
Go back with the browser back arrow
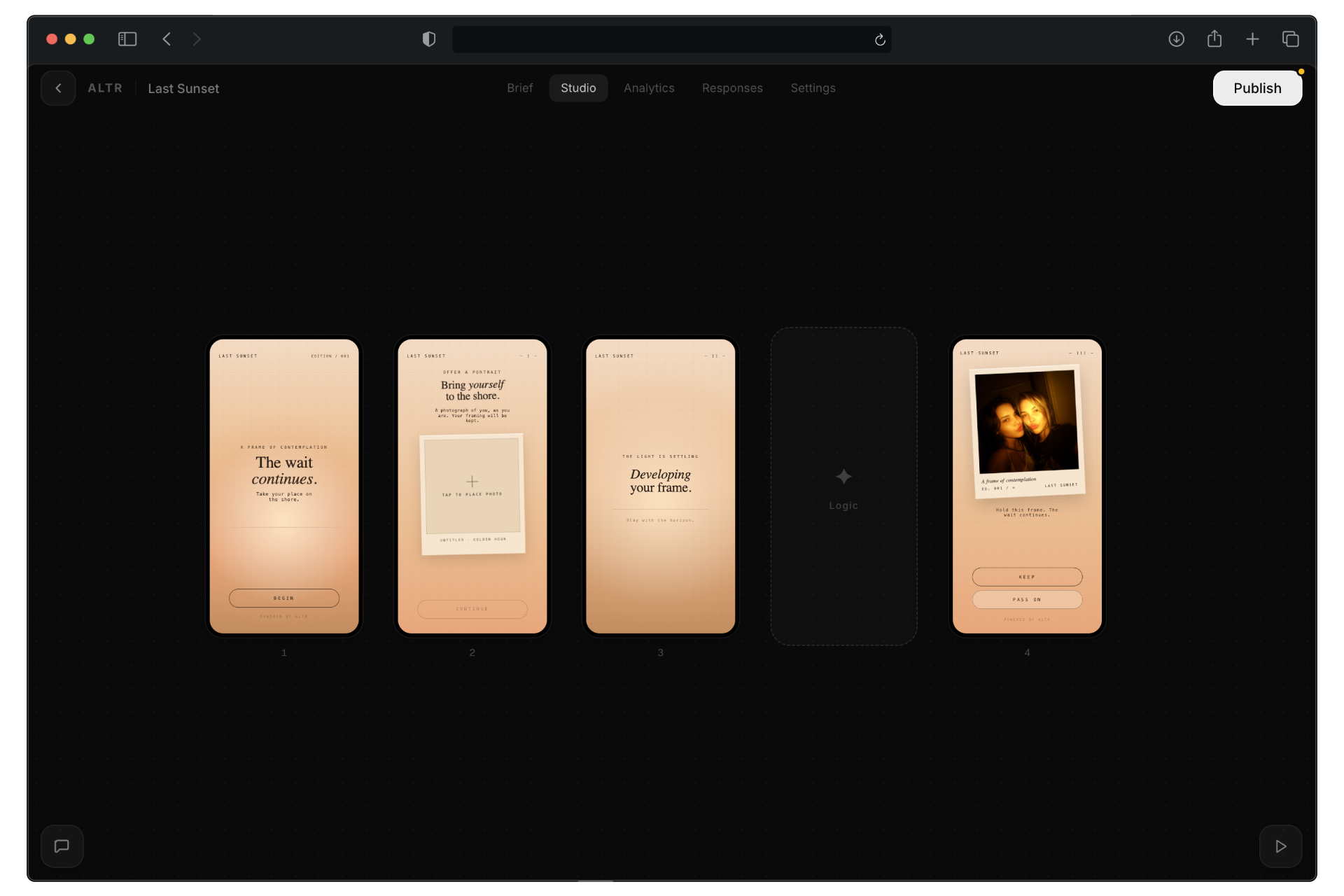(x=167, y=39)
